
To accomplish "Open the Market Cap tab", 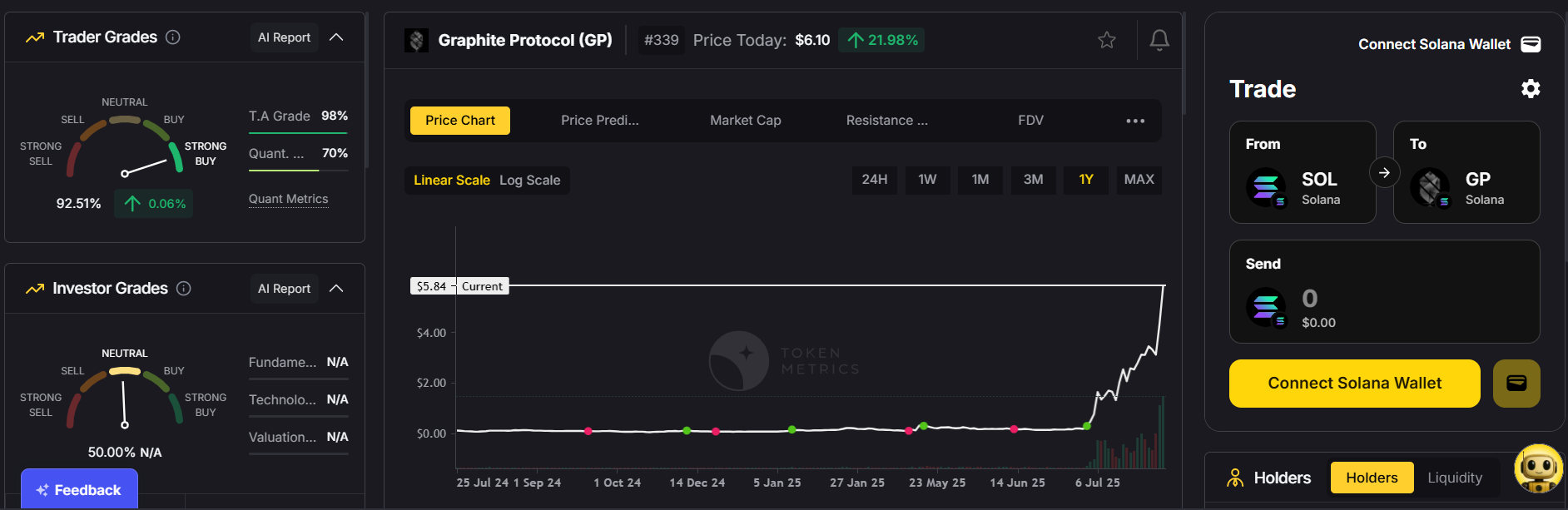I will click(746, 121).
